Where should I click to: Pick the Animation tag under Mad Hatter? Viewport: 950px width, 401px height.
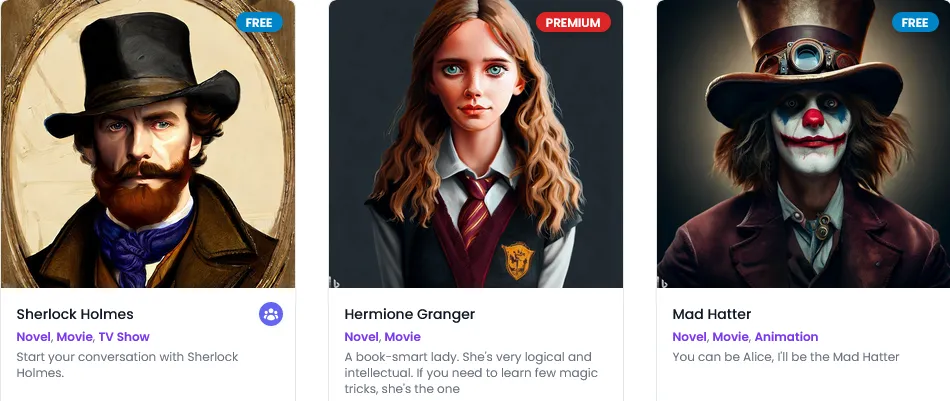pyautogui.click(x=786, y=337)
